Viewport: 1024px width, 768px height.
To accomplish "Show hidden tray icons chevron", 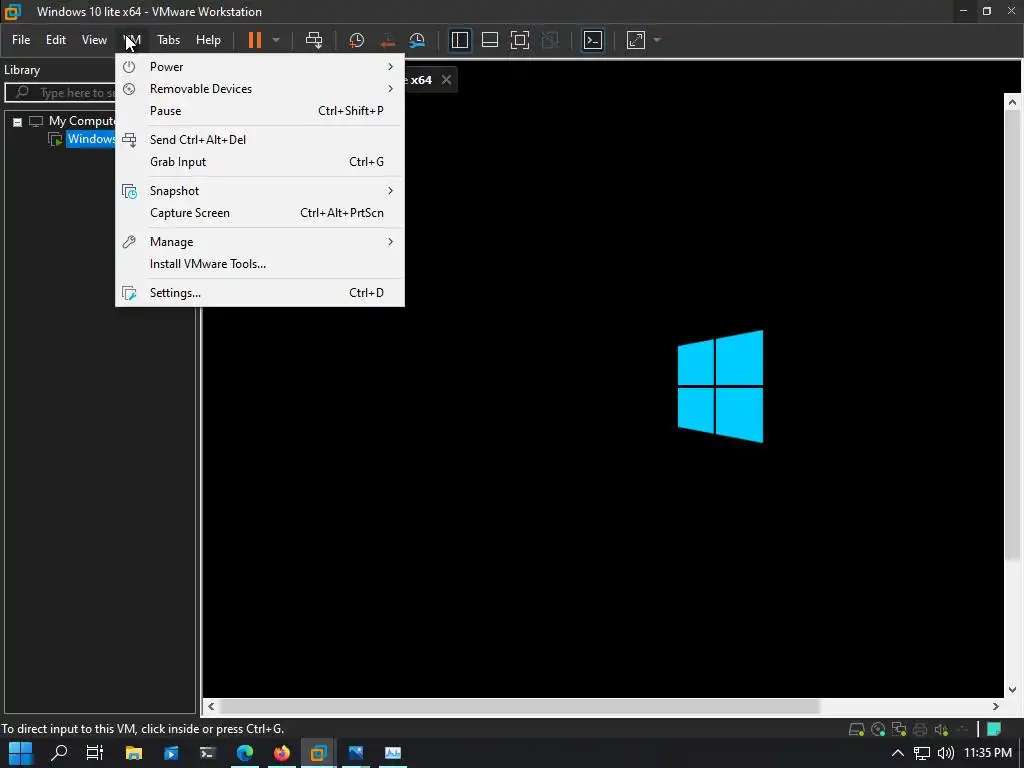I will 898,753.
